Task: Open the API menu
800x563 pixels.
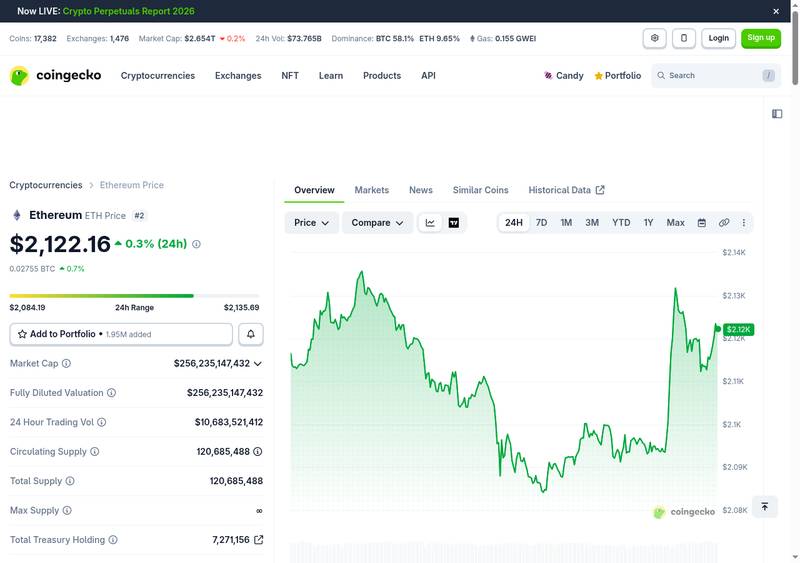Action: coord(428,76)
